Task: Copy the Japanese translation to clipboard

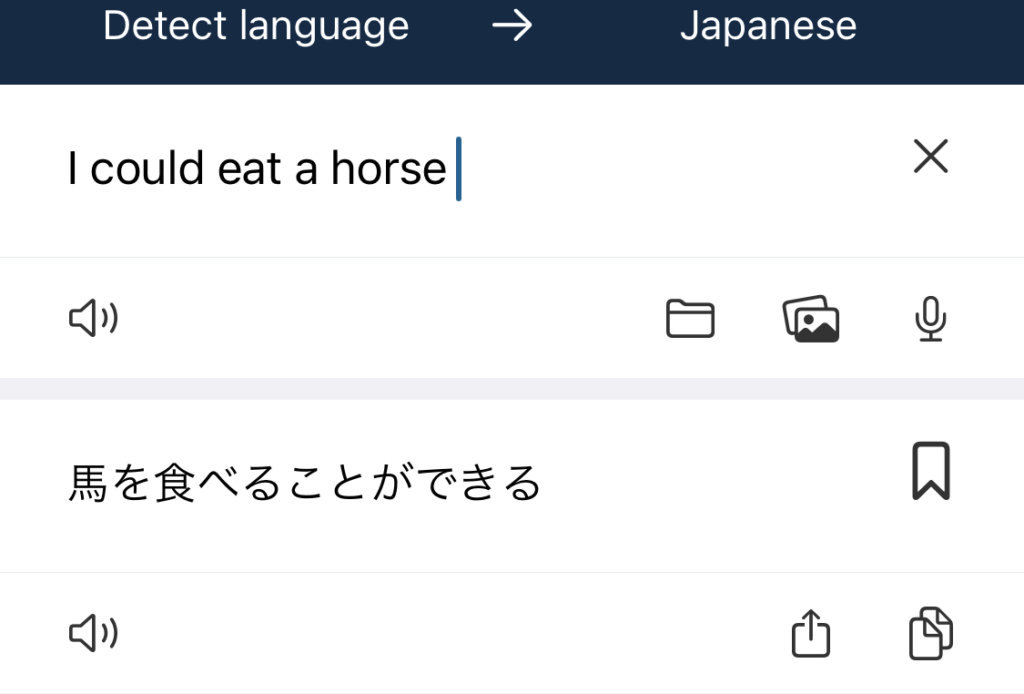Action: pos(930,634)
